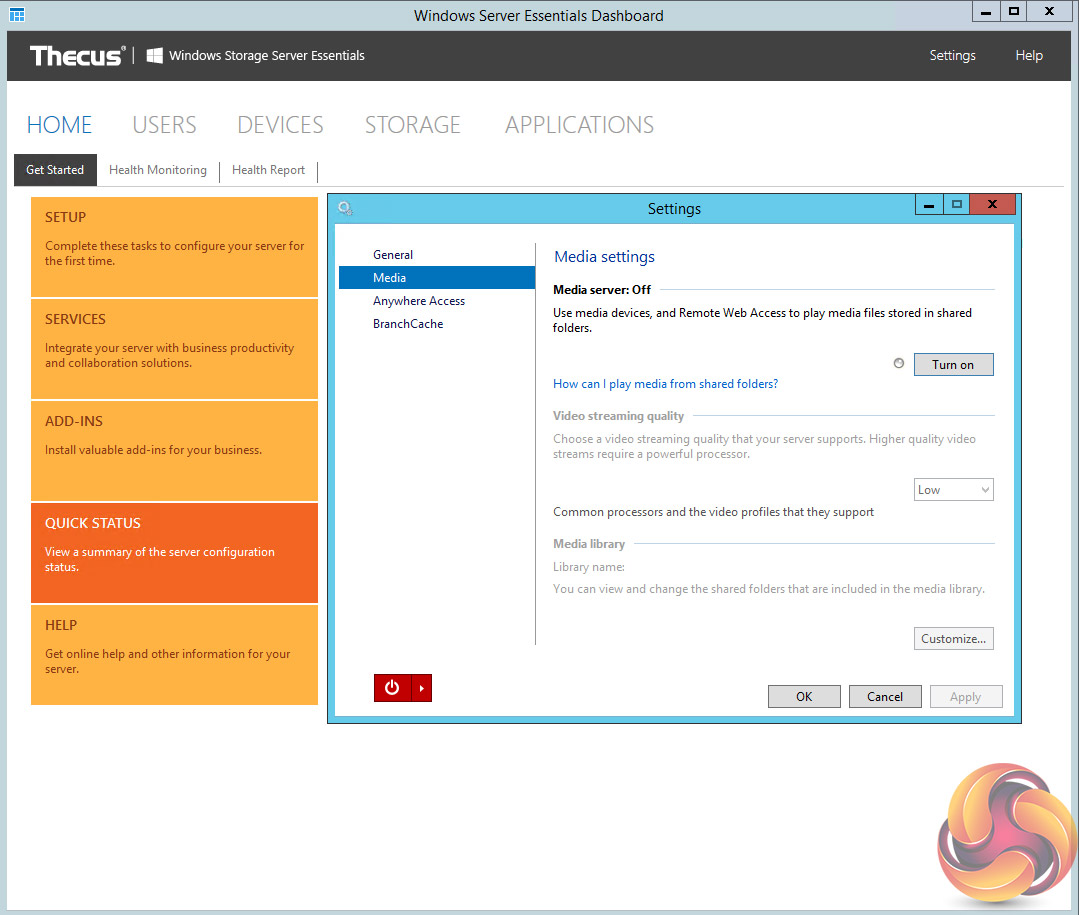
Task: Minimize the Settings dialog
Action: coord(929,205)
